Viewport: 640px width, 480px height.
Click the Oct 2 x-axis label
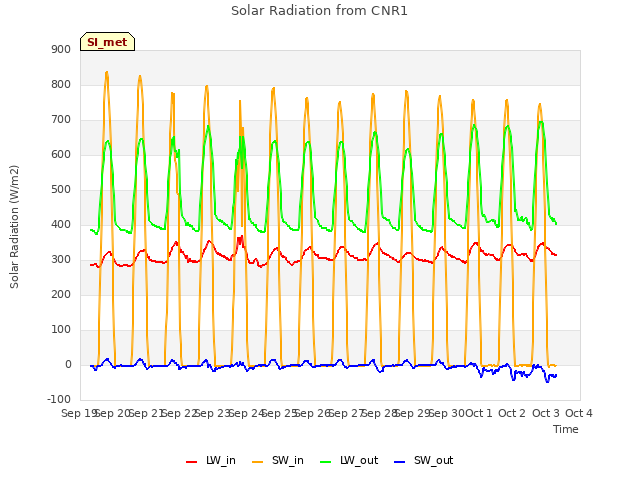(x=512, y=413)
